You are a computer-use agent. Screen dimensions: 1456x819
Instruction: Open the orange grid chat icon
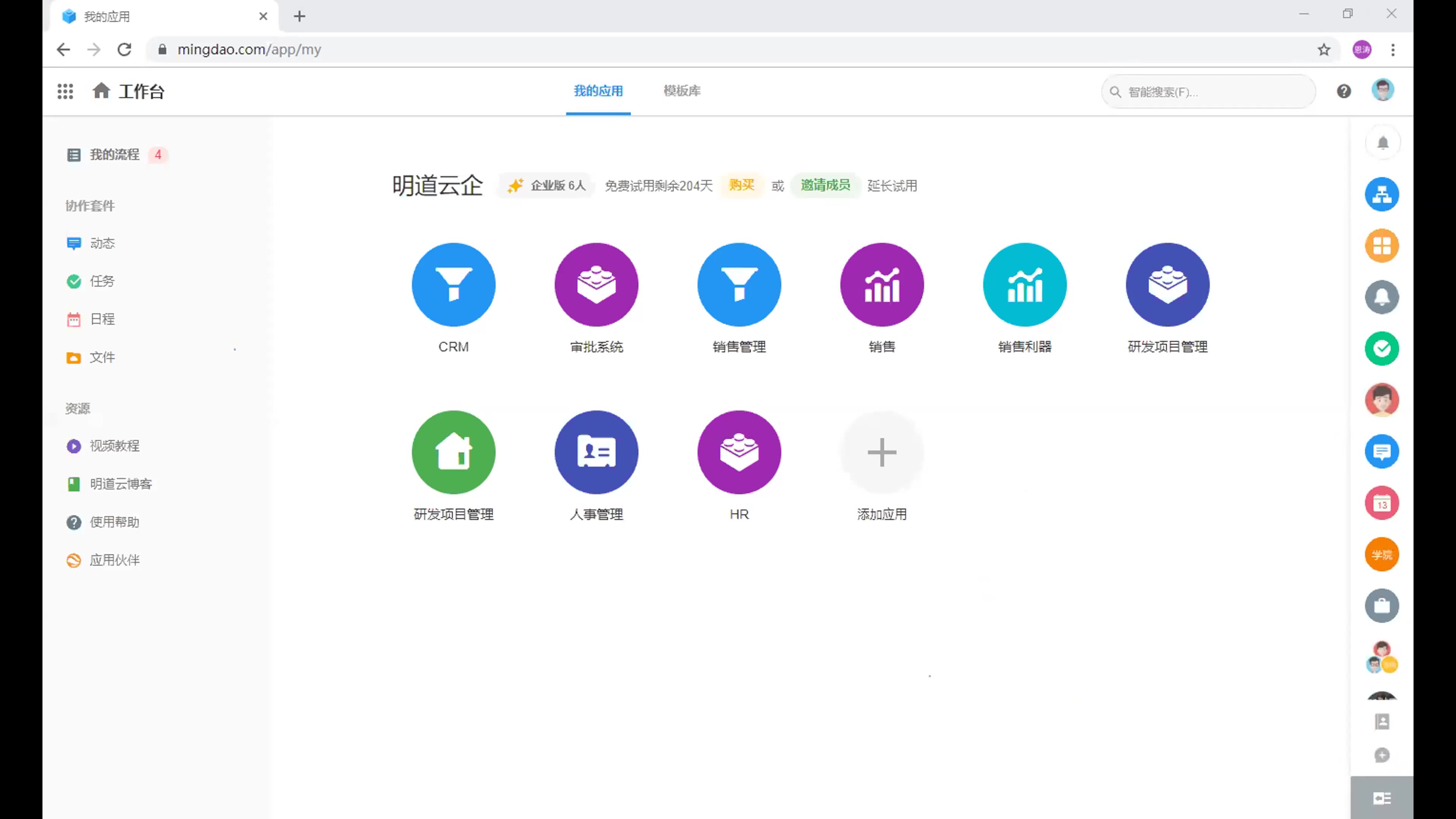[x=1382, y=246]
